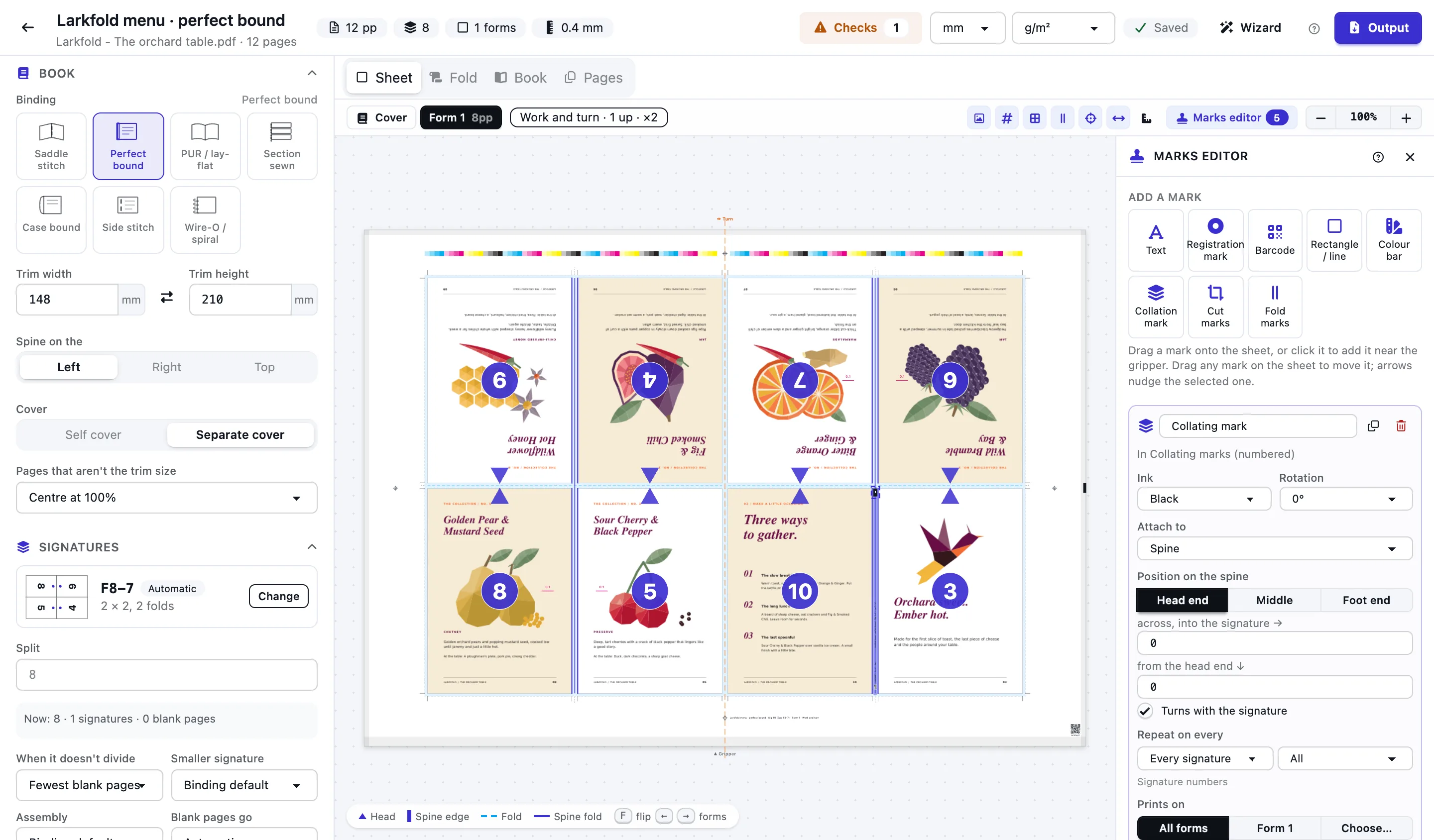Screen dimensions: 1434x840
Task: Switch to the Pages tab
Action: point(594,78)
